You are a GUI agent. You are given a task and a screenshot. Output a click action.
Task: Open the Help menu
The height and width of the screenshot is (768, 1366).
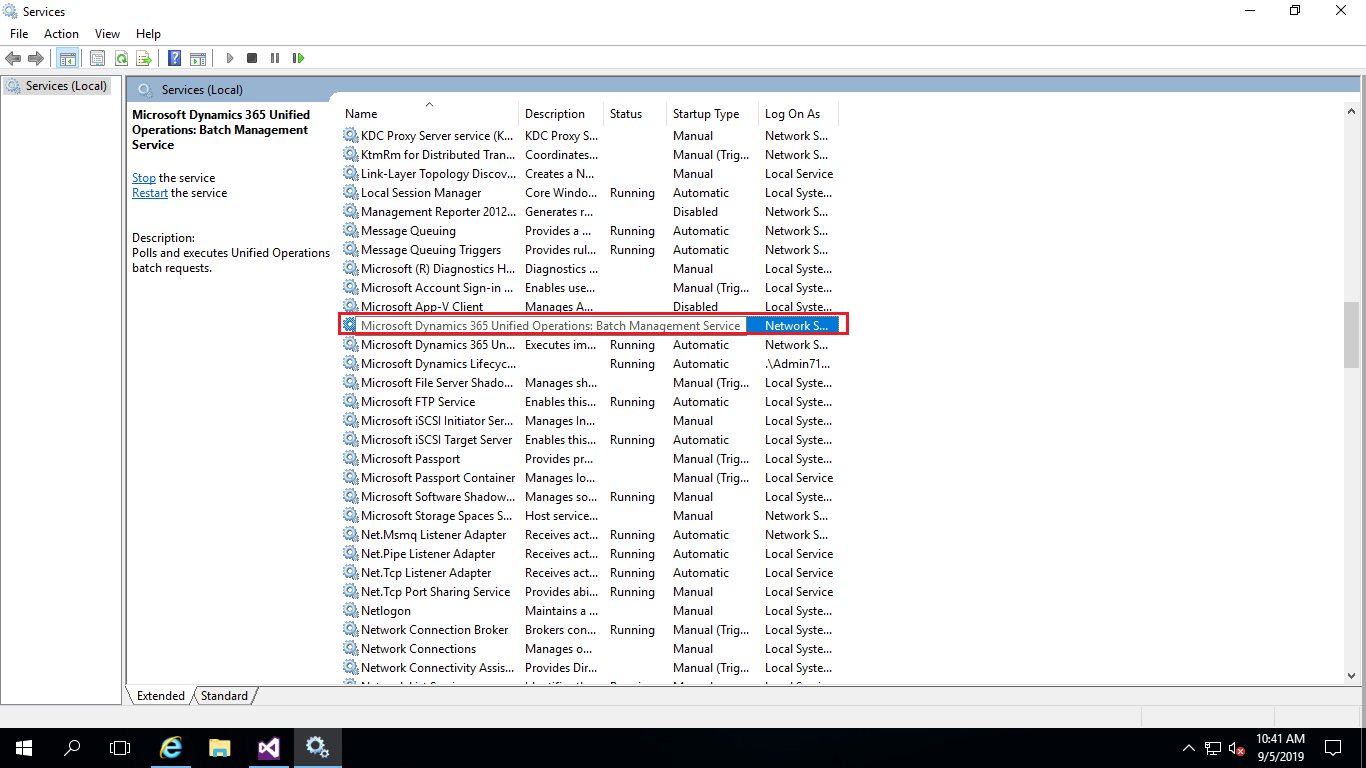[148, 34]
